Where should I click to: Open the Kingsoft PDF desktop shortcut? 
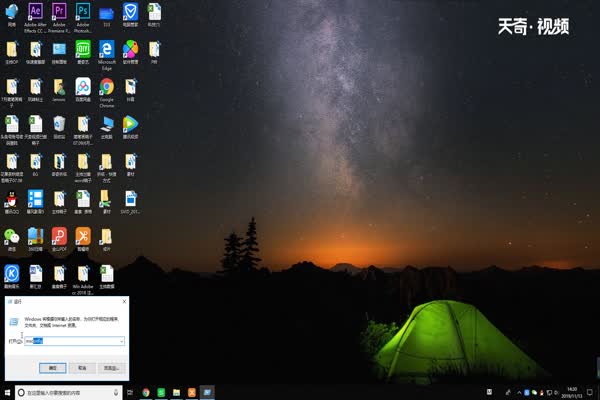pyautogui.click(x=59, y=240)
